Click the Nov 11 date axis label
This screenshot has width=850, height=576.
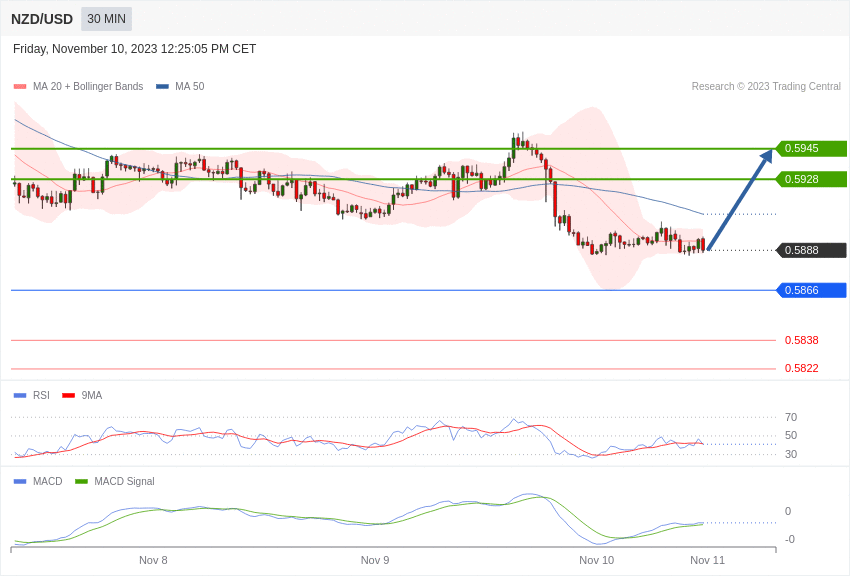707,560
